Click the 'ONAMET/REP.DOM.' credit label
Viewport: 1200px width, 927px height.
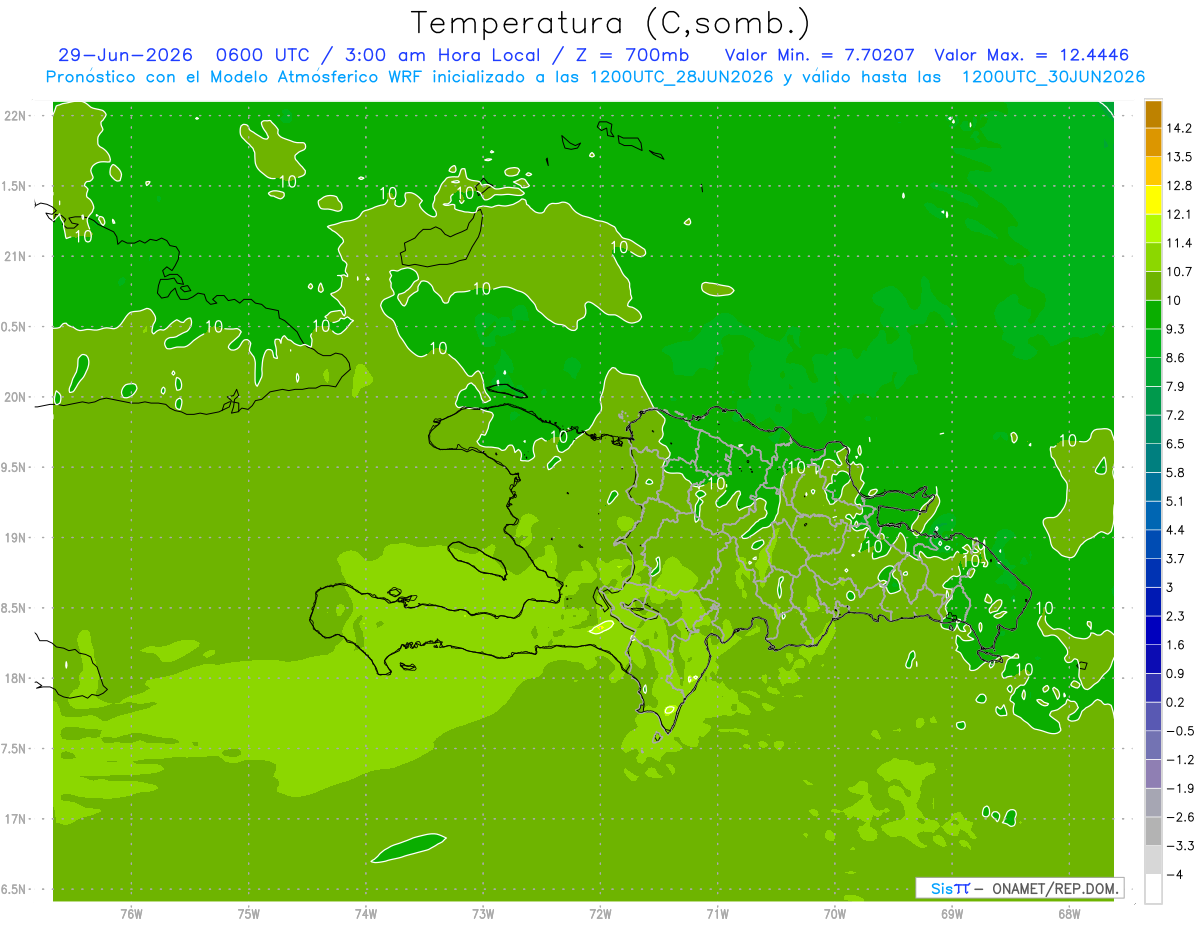pos(1054,888)
